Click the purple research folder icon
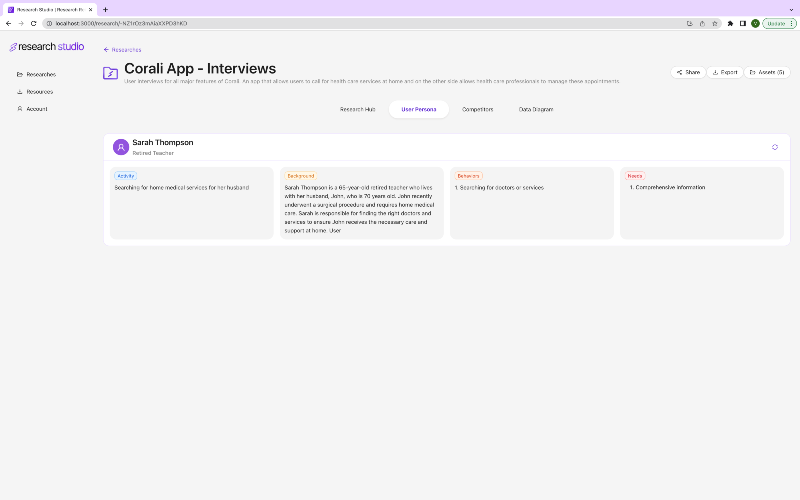The image size is (800, 500). click(110, 73)
